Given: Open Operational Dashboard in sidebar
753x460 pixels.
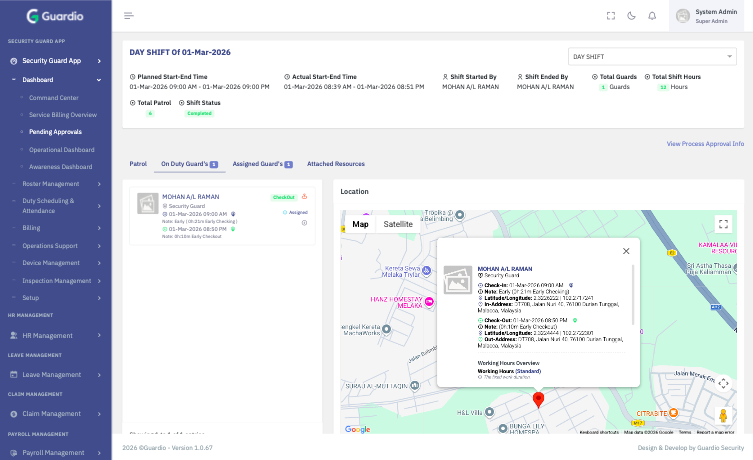Looking at the screenshot, I should pos(61,150).
